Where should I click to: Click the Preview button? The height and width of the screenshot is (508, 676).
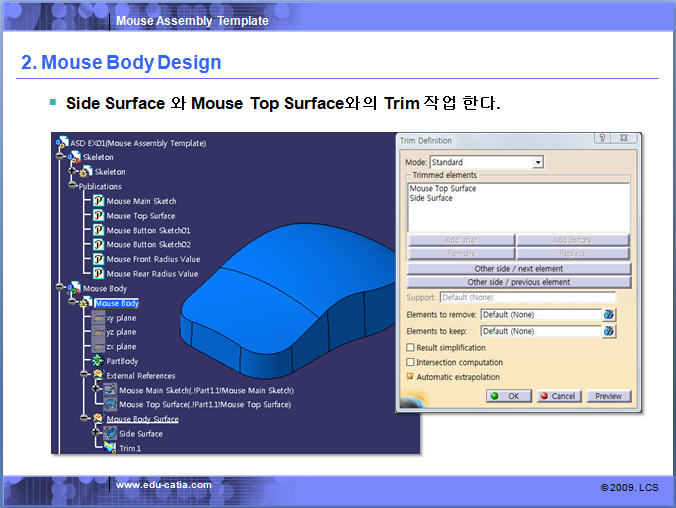608,396
